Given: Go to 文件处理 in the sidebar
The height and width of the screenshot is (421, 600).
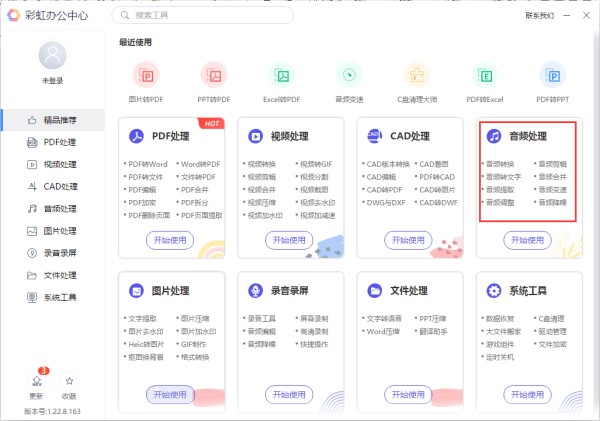Looking at the screenshot, I should click(52, 275).
